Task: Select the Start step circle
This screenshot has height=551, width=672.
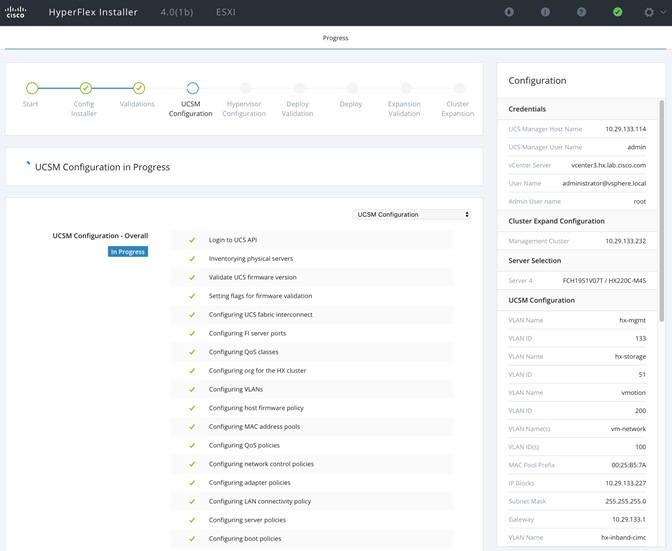Action: click(x=32, y=88)
